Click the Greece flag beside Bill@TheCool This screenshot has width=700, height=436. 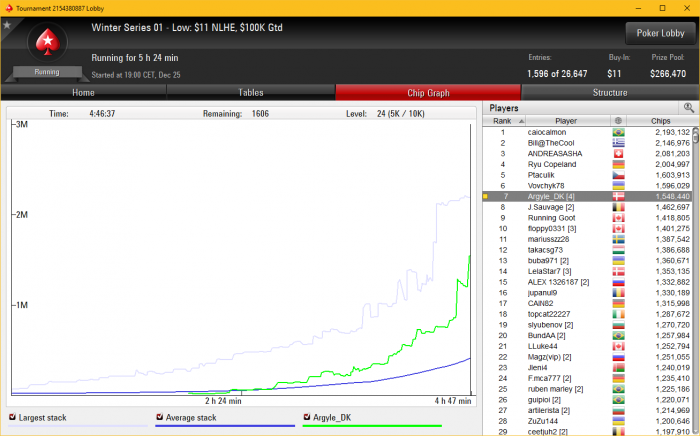[618, 143]
